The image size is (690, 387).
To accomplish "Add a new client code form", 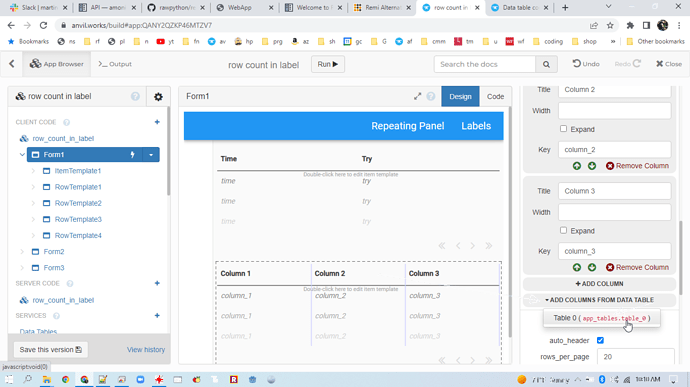I will pos(157,122).
